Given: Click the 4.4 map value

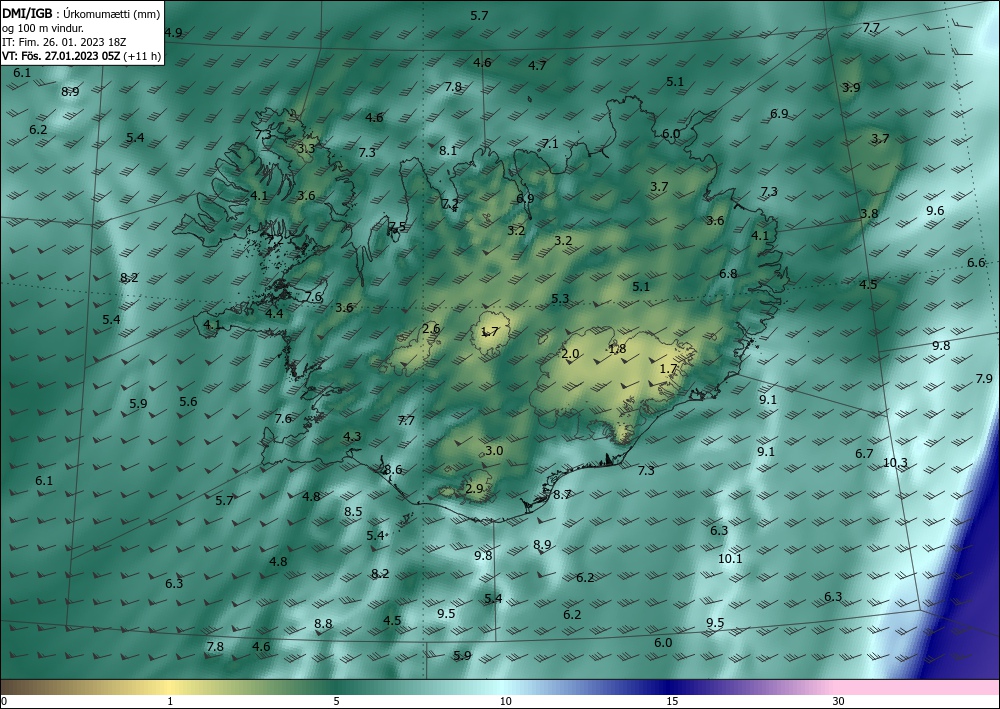Looking at the screenshot, I should [x=274, y=313].
